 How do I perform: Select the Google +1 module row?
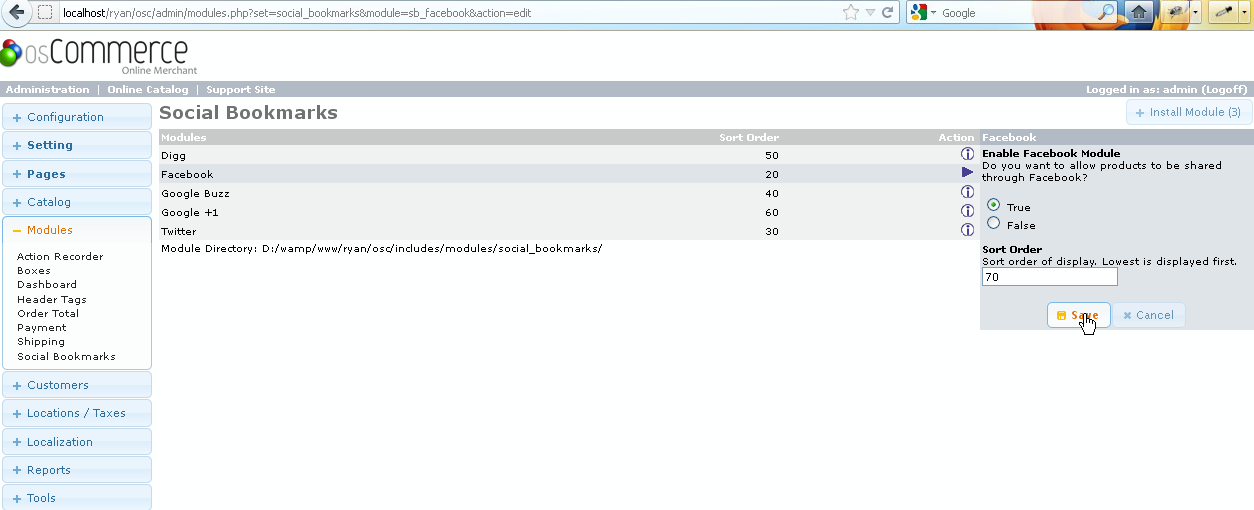coord(567,212)
